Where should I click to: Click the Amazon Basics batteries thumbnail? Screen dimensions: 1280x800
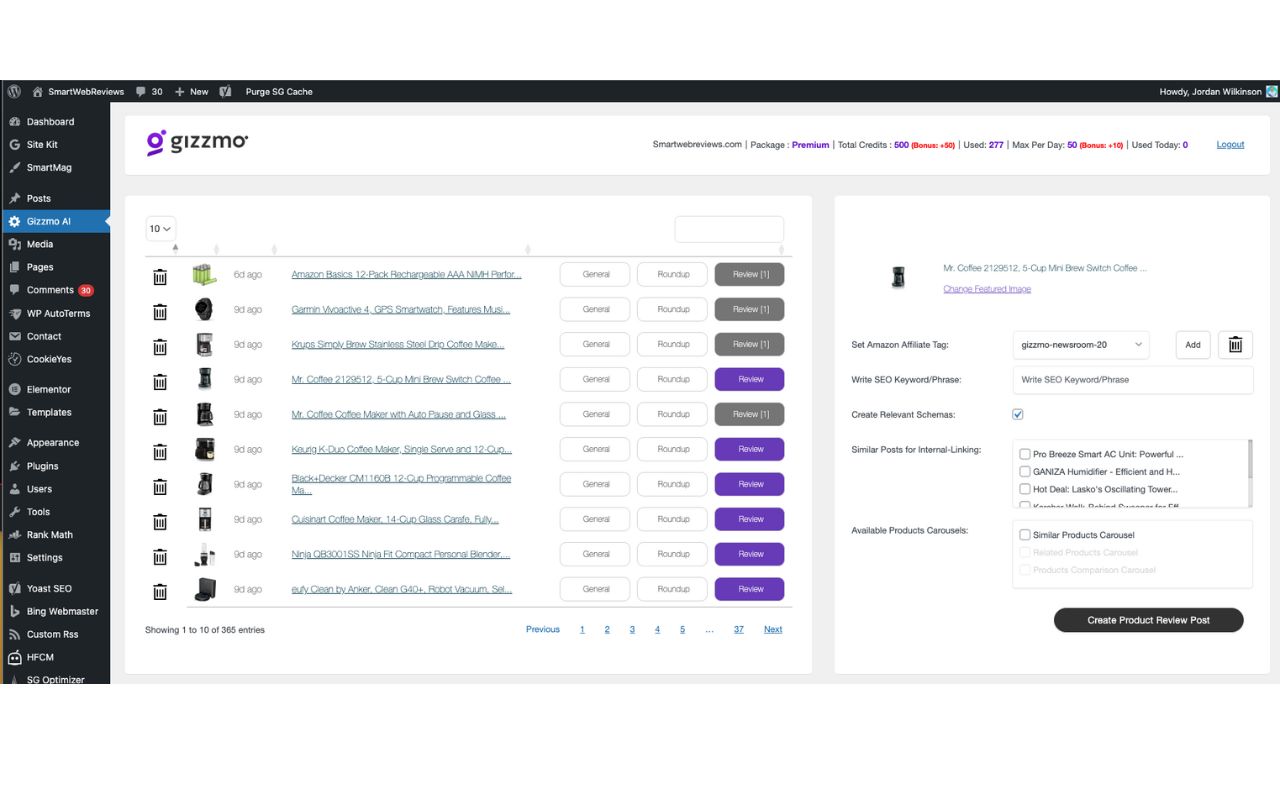pos(204,274)
